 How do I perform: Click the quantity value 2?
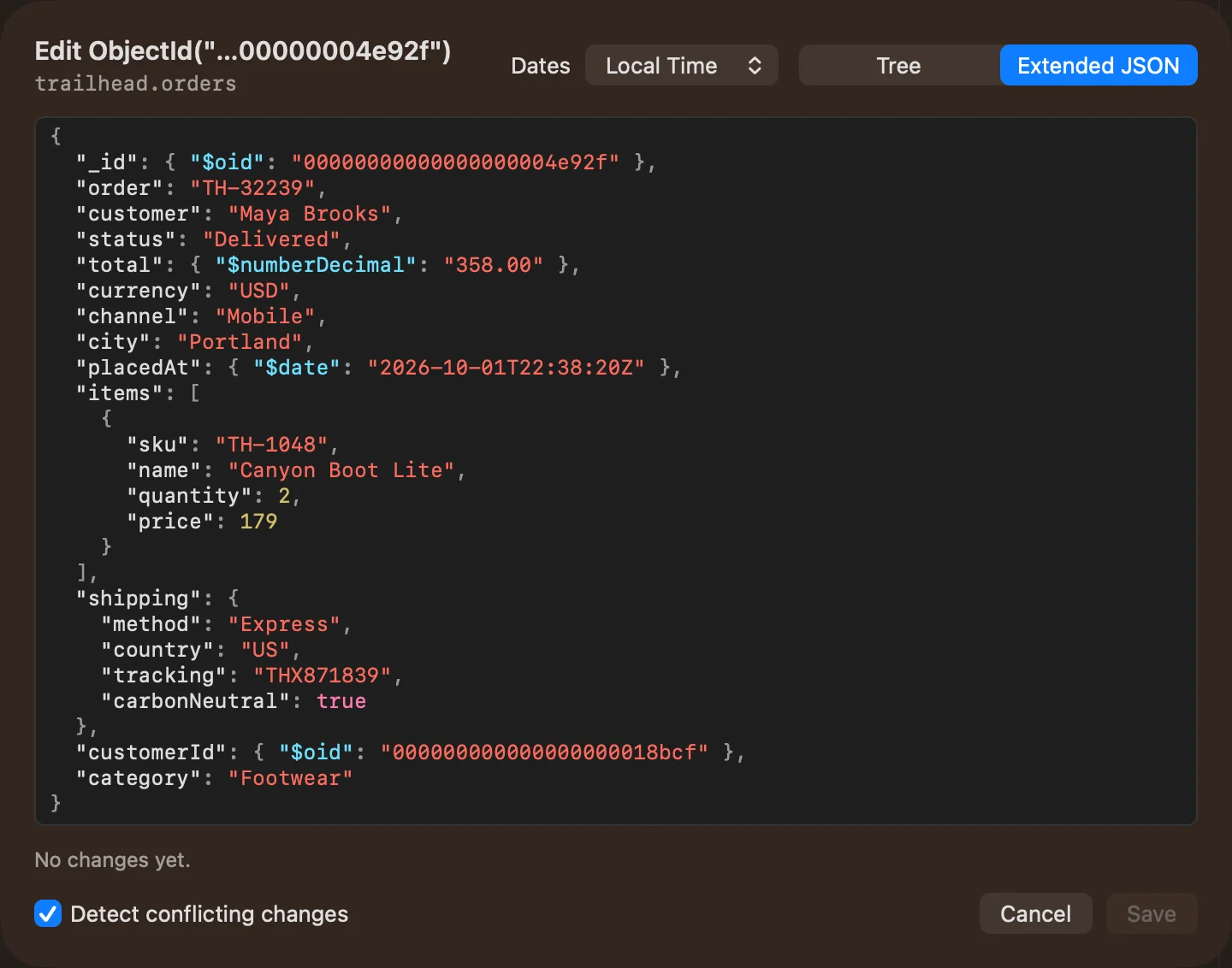[284, 496]
